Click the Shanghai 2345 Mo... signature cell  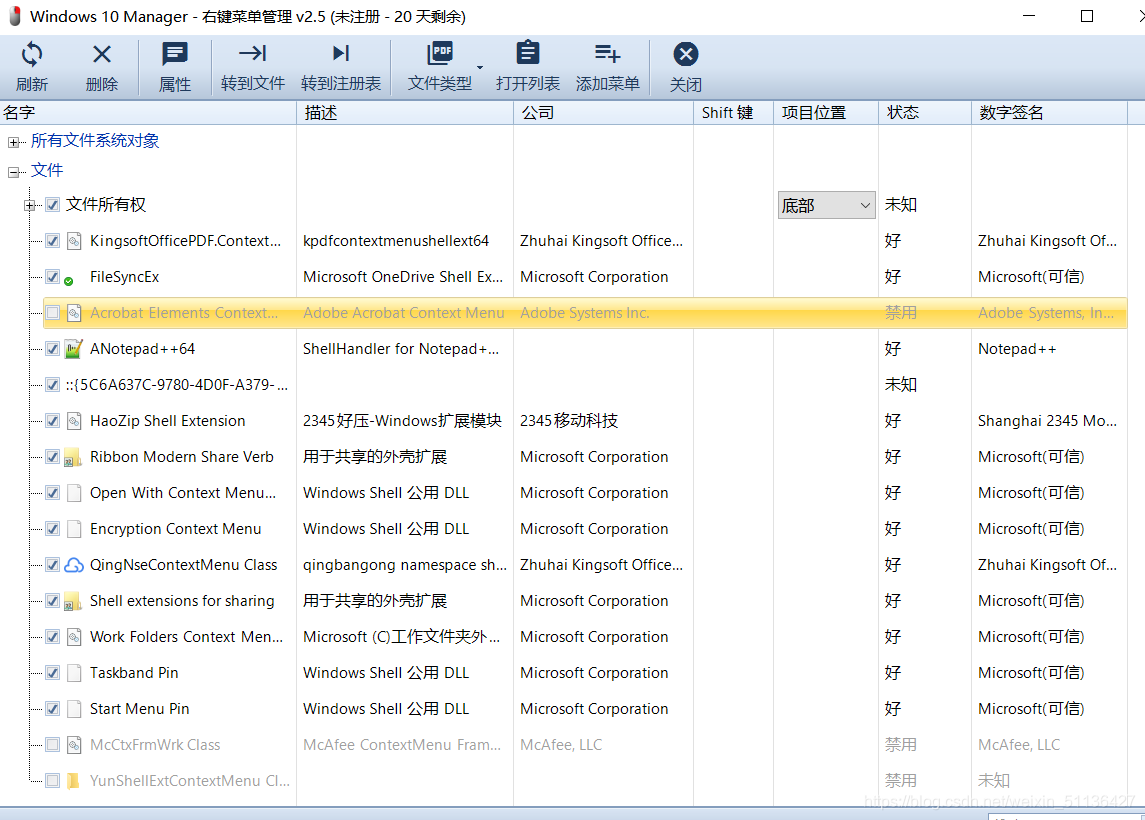tap(1047, 421)
